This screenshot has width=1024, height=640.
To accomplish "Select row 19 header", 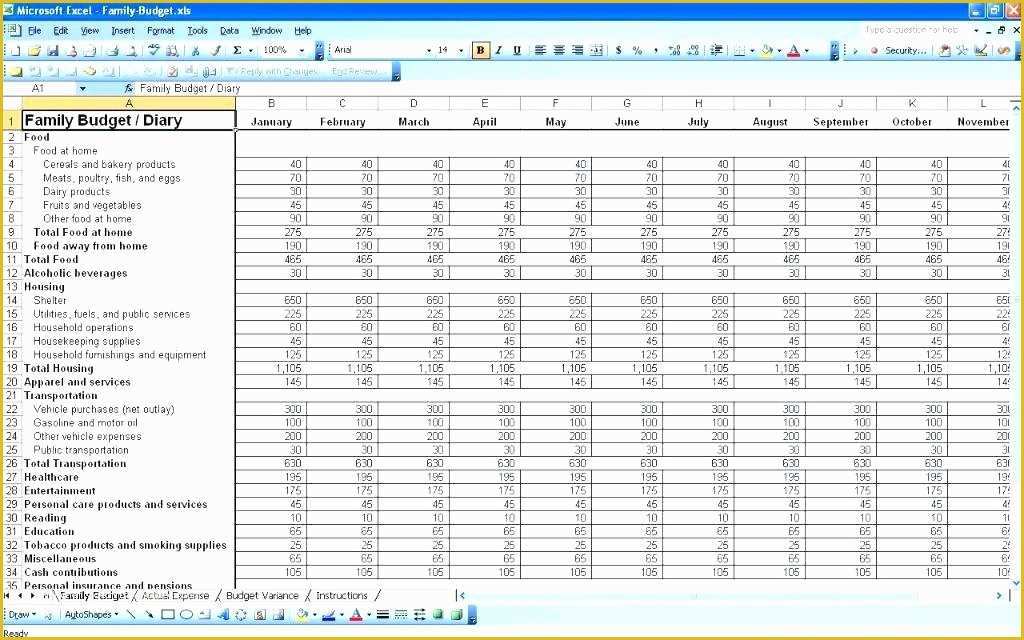I will 12,368.
